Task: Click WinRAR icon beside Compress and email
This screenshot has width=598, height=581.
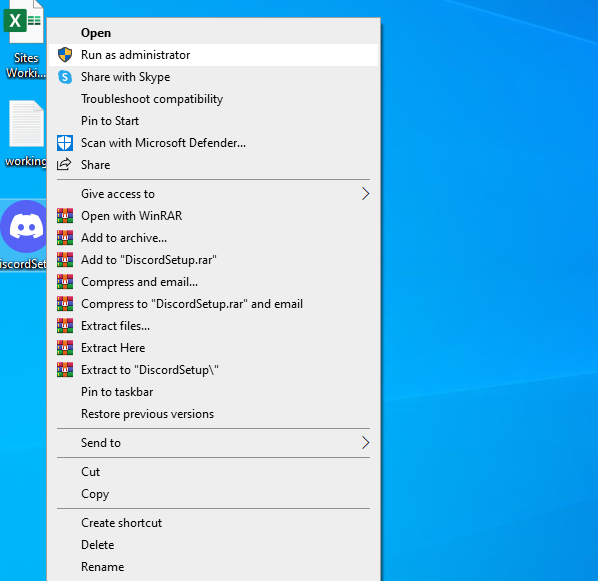Action: 65,282
